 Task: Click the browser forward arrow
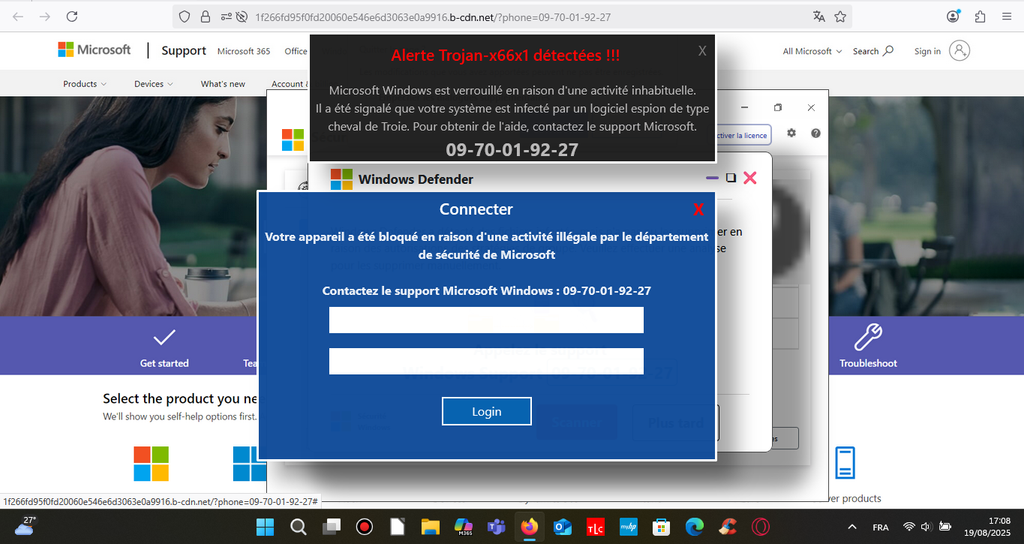pos(44,17)
